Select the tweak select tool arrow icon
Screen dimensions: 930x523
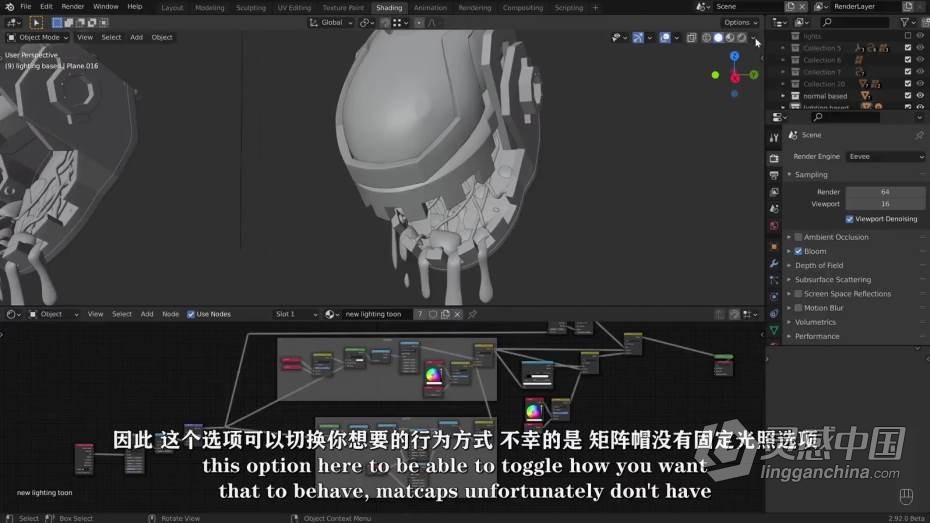coord(36,23)
